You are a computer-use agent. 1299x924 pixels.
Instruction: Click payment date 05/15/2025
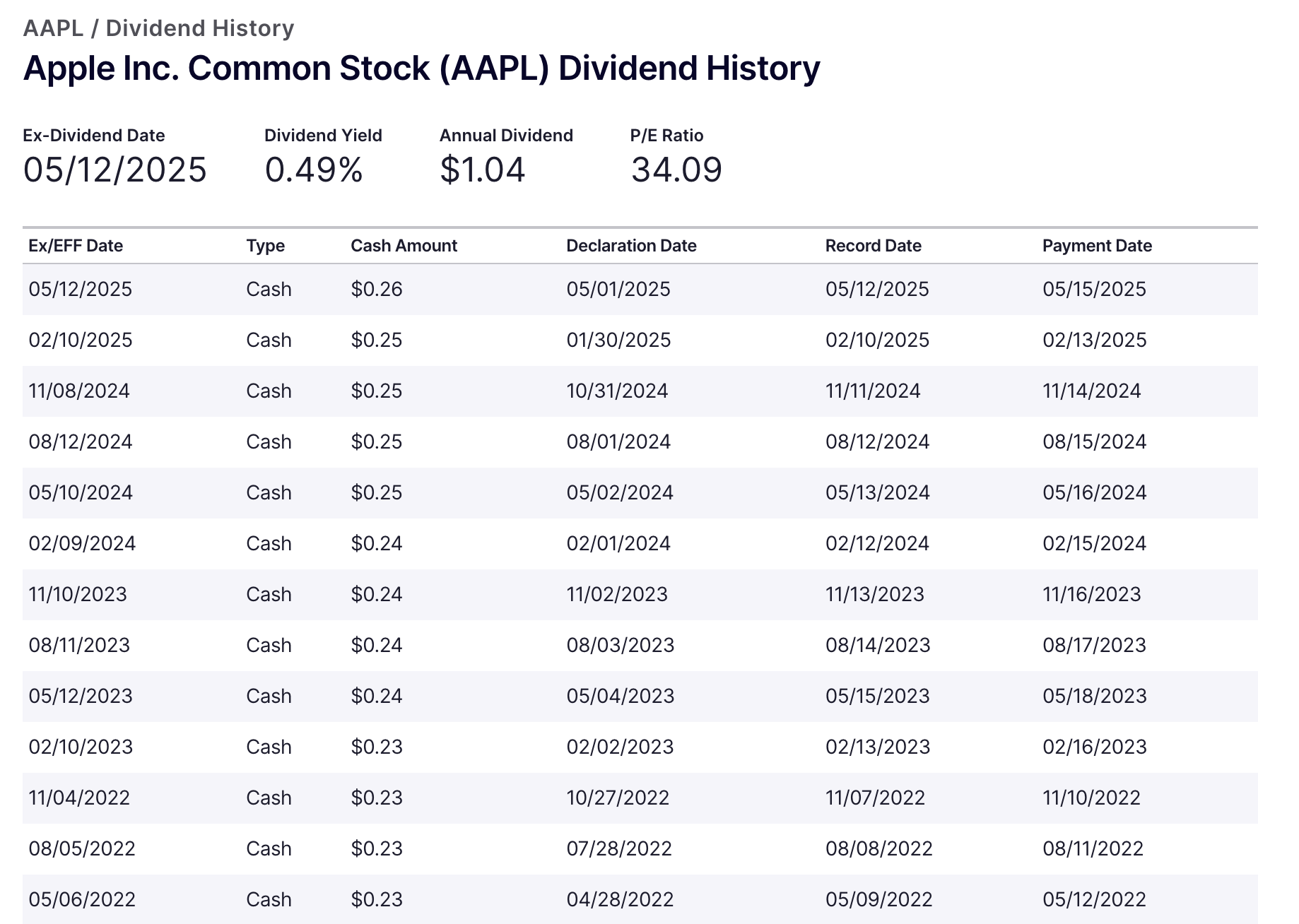pyautogui.click(x=1095, y=289)
